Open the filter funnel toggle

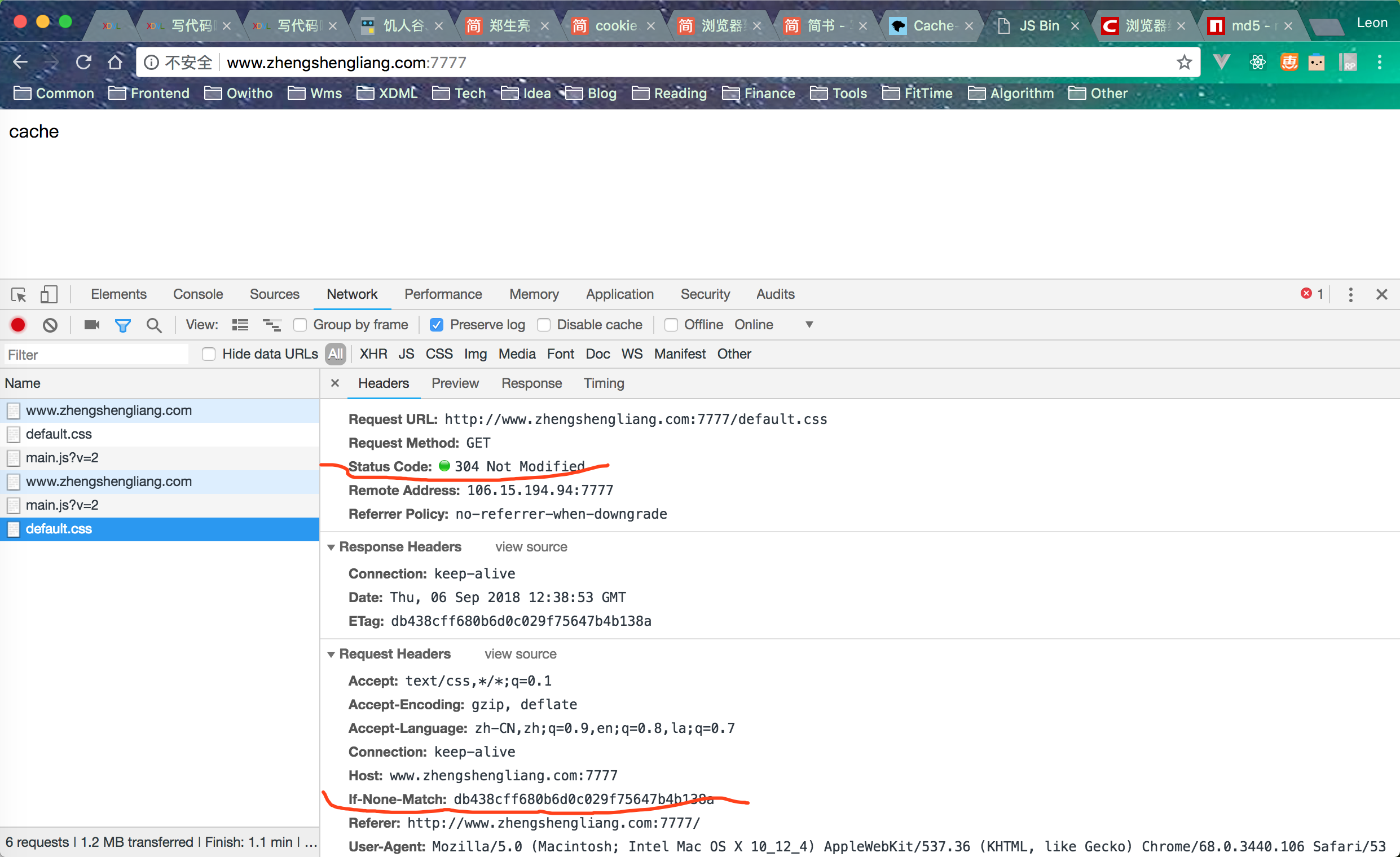coord(123,324)
